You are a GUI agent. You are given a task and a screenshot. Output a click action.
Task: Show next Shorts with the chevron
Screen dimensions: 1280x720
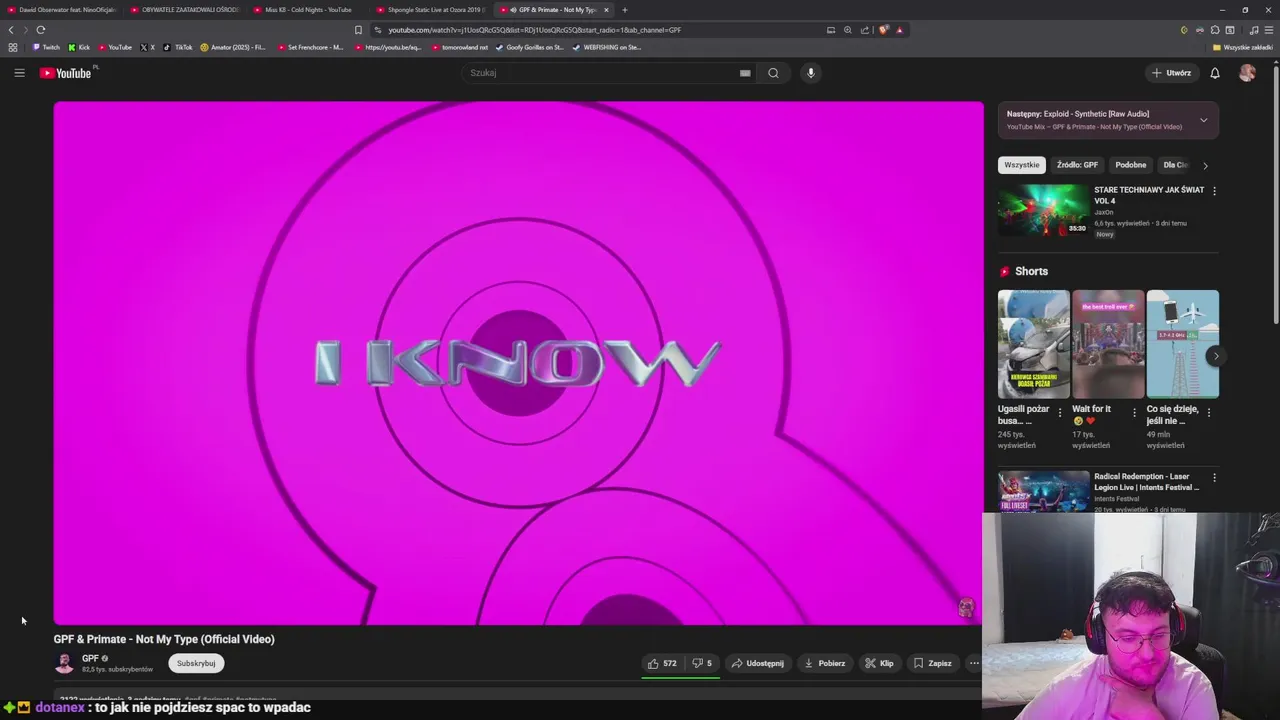pyautogui.click(x=1216, y=356)
